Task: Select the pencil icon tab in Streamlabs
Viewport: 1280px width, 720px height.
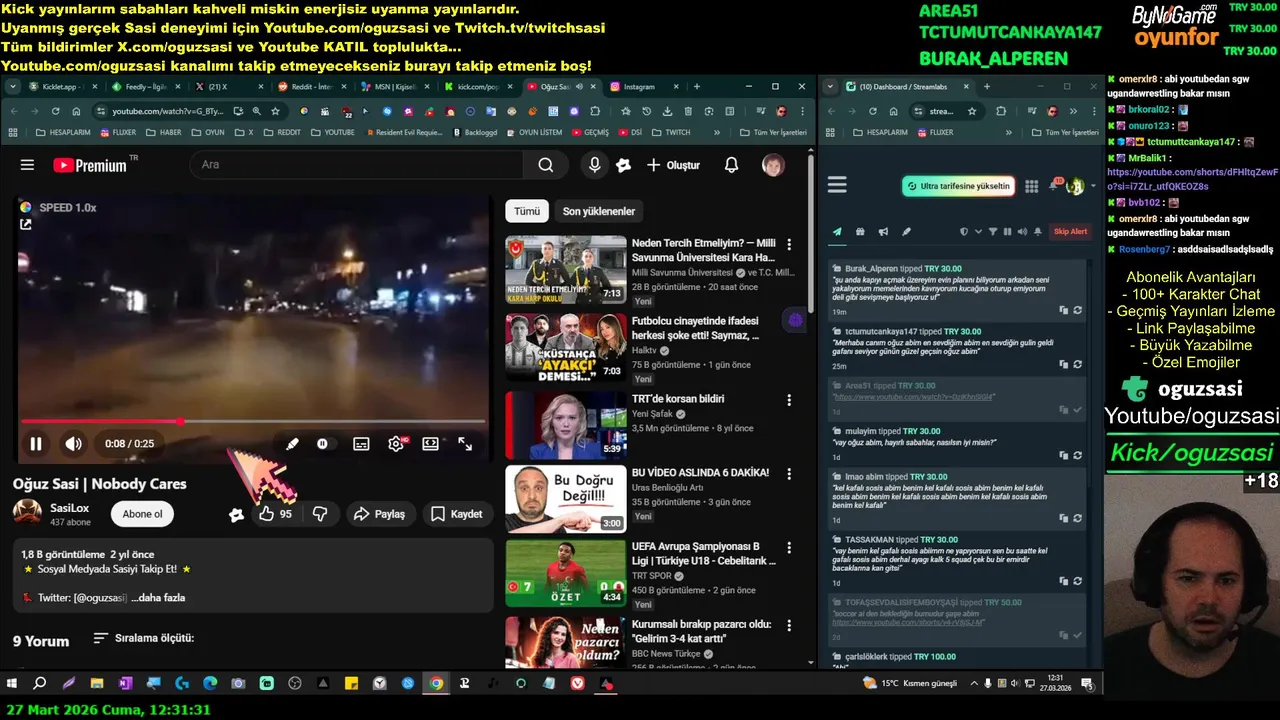Action: 907,232
